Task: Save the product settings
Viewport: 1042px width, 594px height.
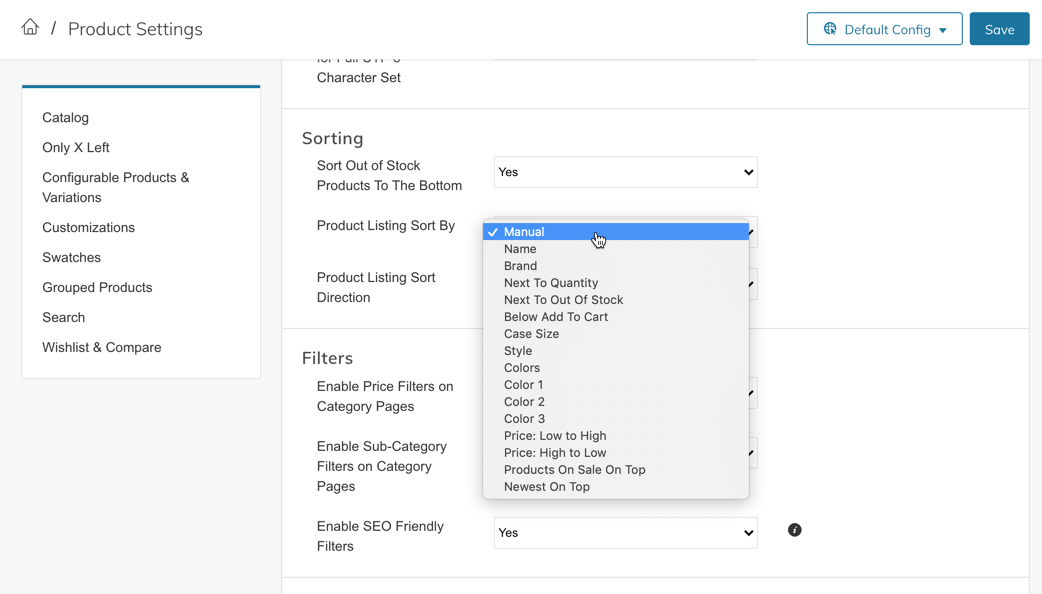Action: tap(999, 29)
